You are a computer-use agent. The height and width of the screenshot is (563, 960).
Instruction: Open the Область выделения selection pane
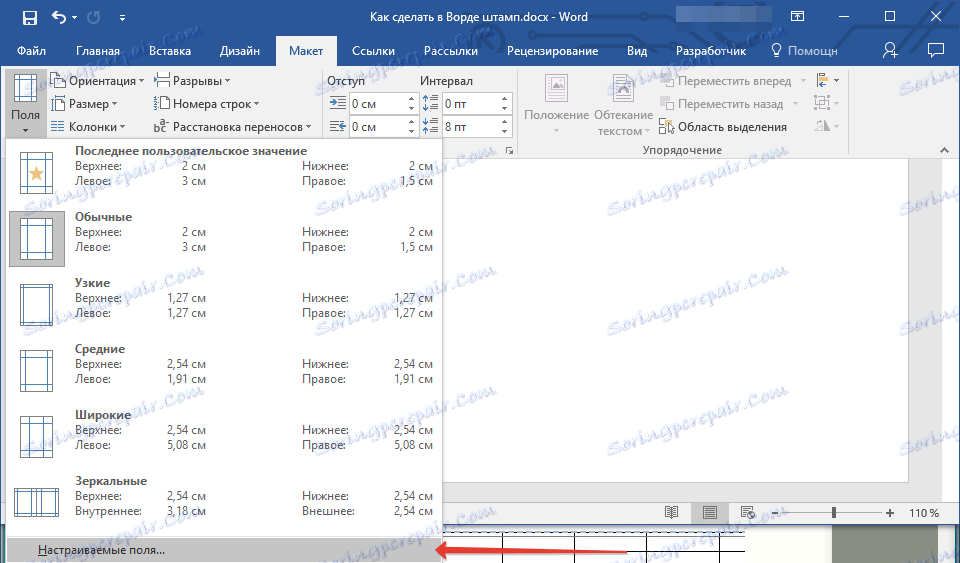point(723,127)
